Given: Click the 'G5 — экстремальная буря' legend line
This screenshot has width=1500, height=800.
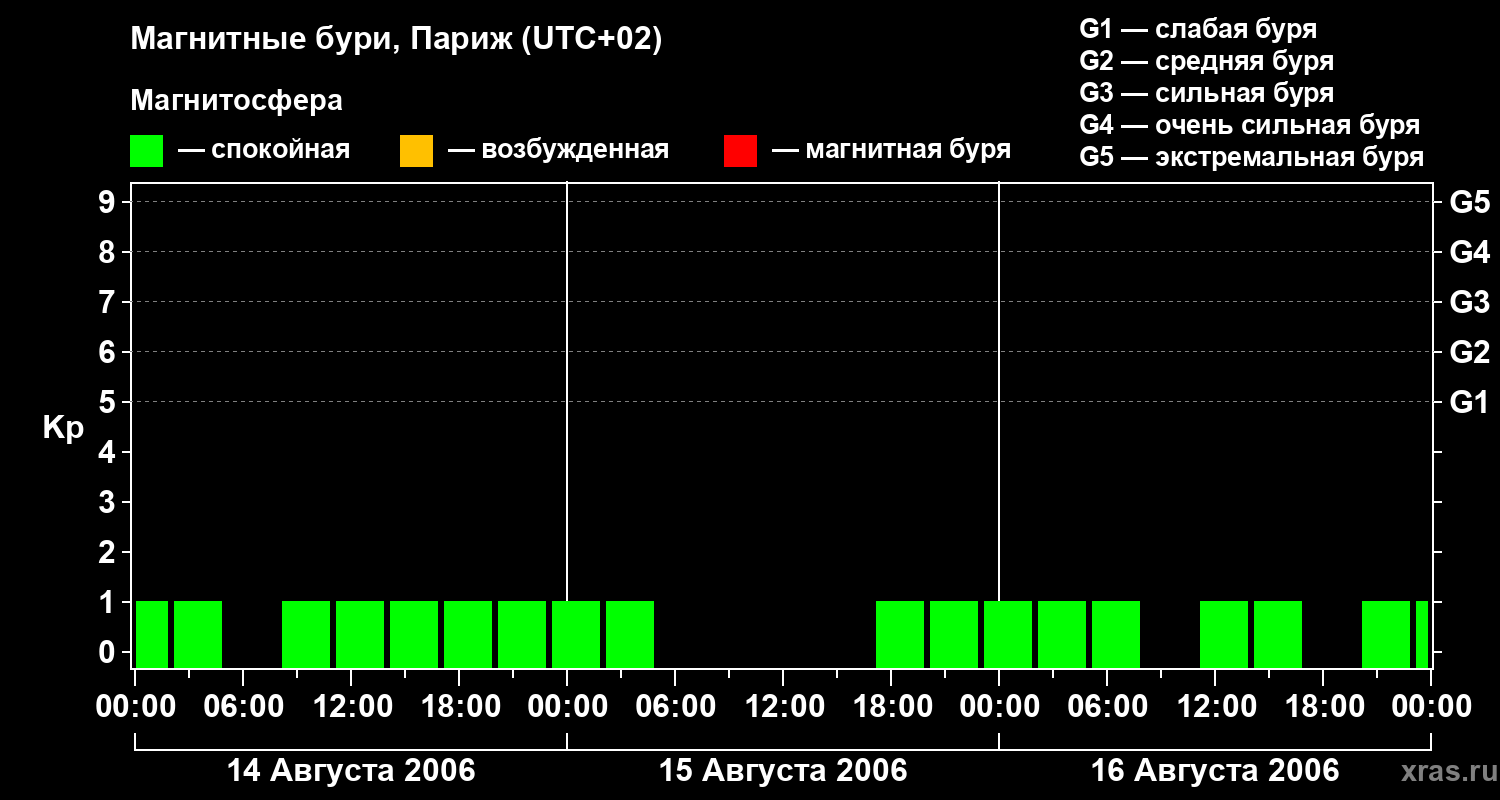Looking at the screenshot, I should tap(1252, 157).
